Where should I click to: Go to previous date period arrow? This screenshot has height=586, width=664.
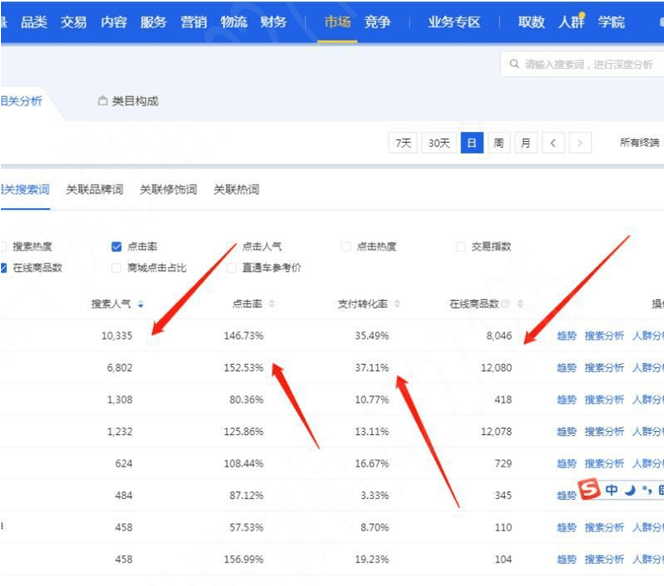click(553, 143)
